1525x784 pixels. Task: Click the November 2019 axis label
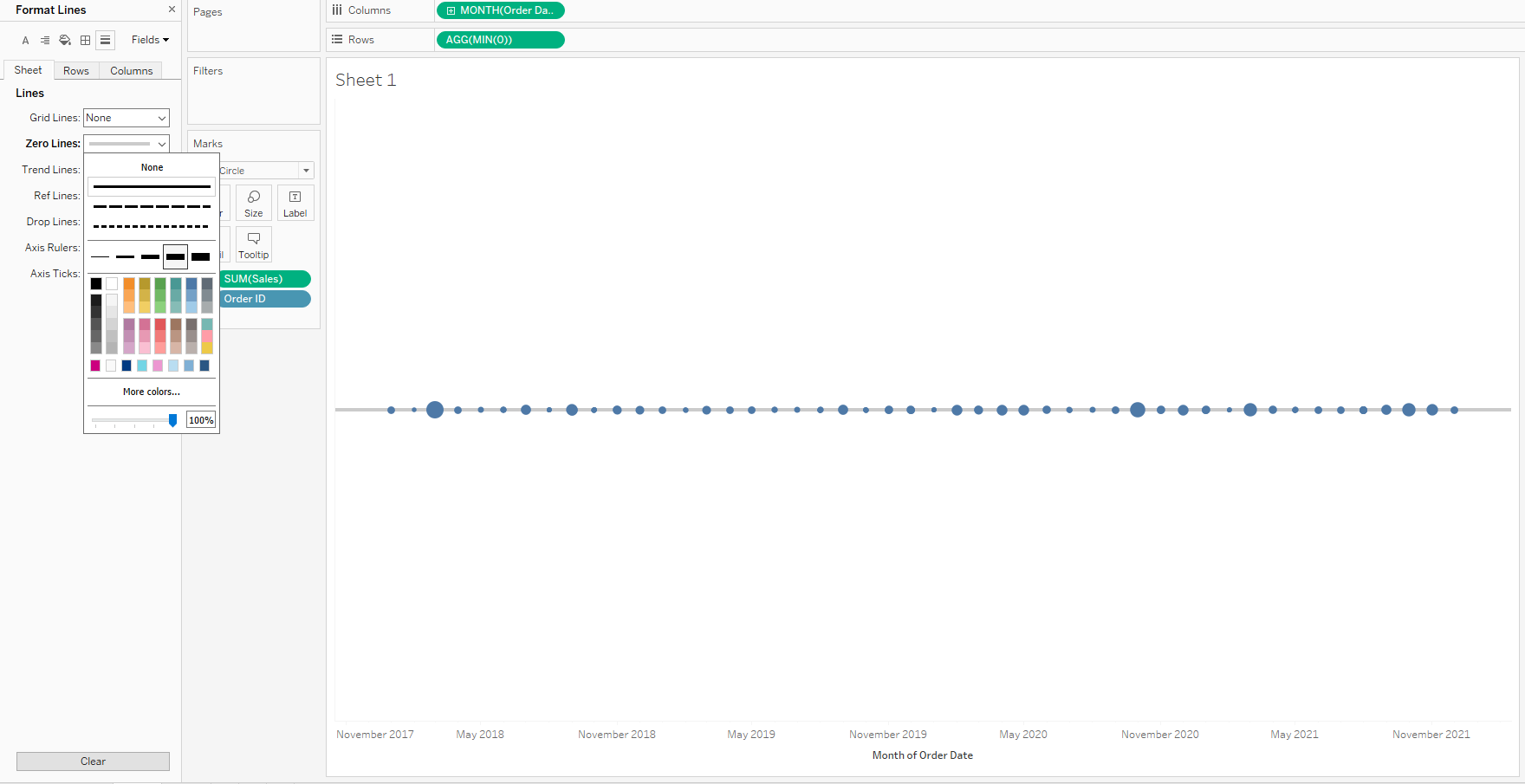pyautogui.click(x=888, y=735)
